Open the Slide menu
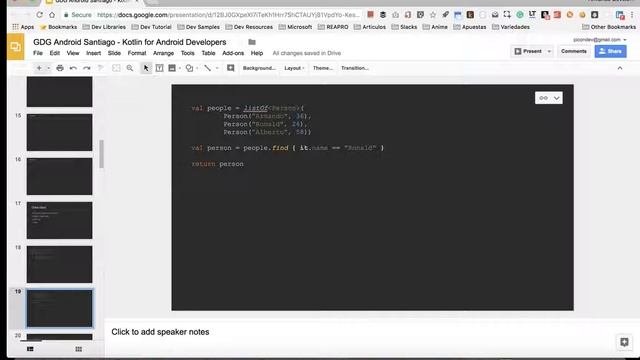This screenshot has width=640, height=360. [114, 53]
